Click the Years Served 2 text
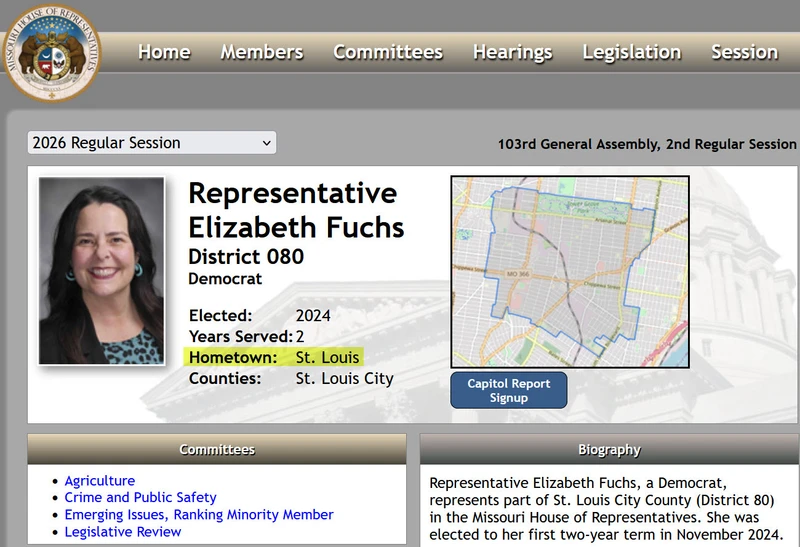The height and width of the screenshot is (547, 800). click(246, 336)
